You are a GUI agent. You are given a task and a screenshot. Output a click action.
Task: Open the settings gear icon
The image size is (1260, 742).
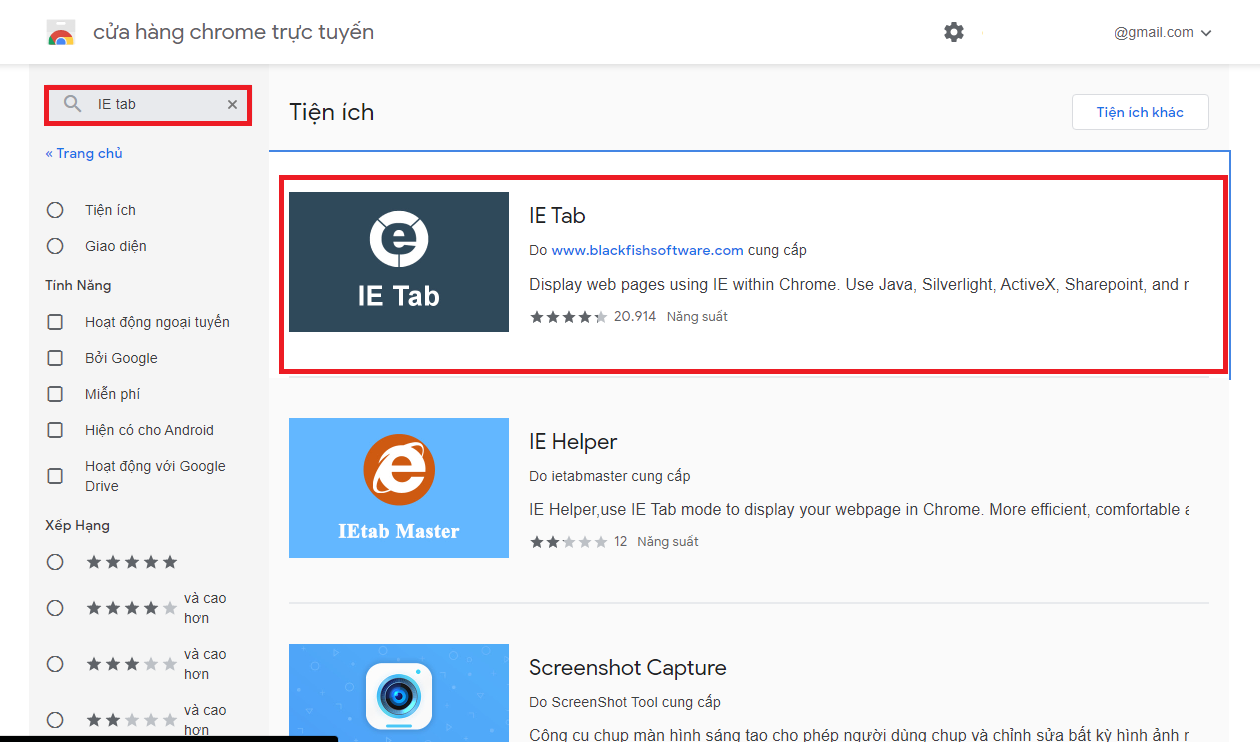pos(954,32)
